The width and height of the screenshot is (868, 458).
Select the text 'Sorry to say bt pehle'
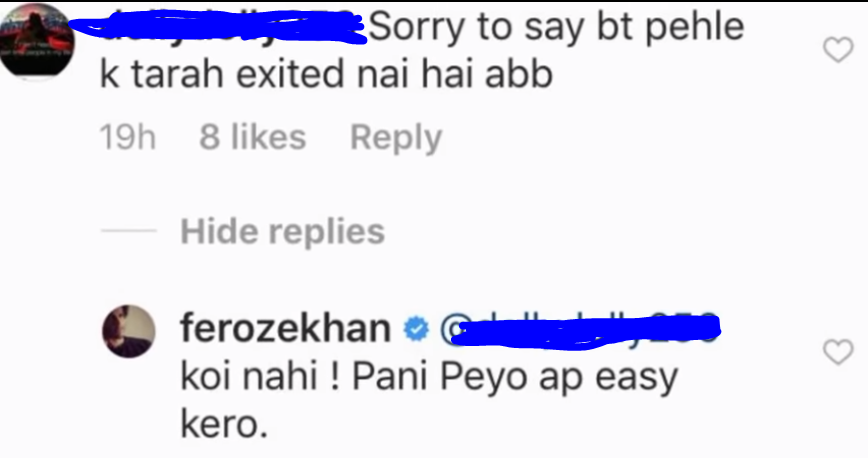click(x=556, y=28)
